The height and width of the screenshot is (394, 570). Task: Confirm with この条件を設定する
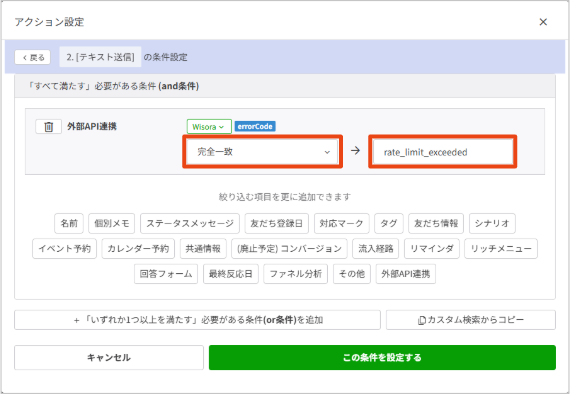(x=382, y=358)
